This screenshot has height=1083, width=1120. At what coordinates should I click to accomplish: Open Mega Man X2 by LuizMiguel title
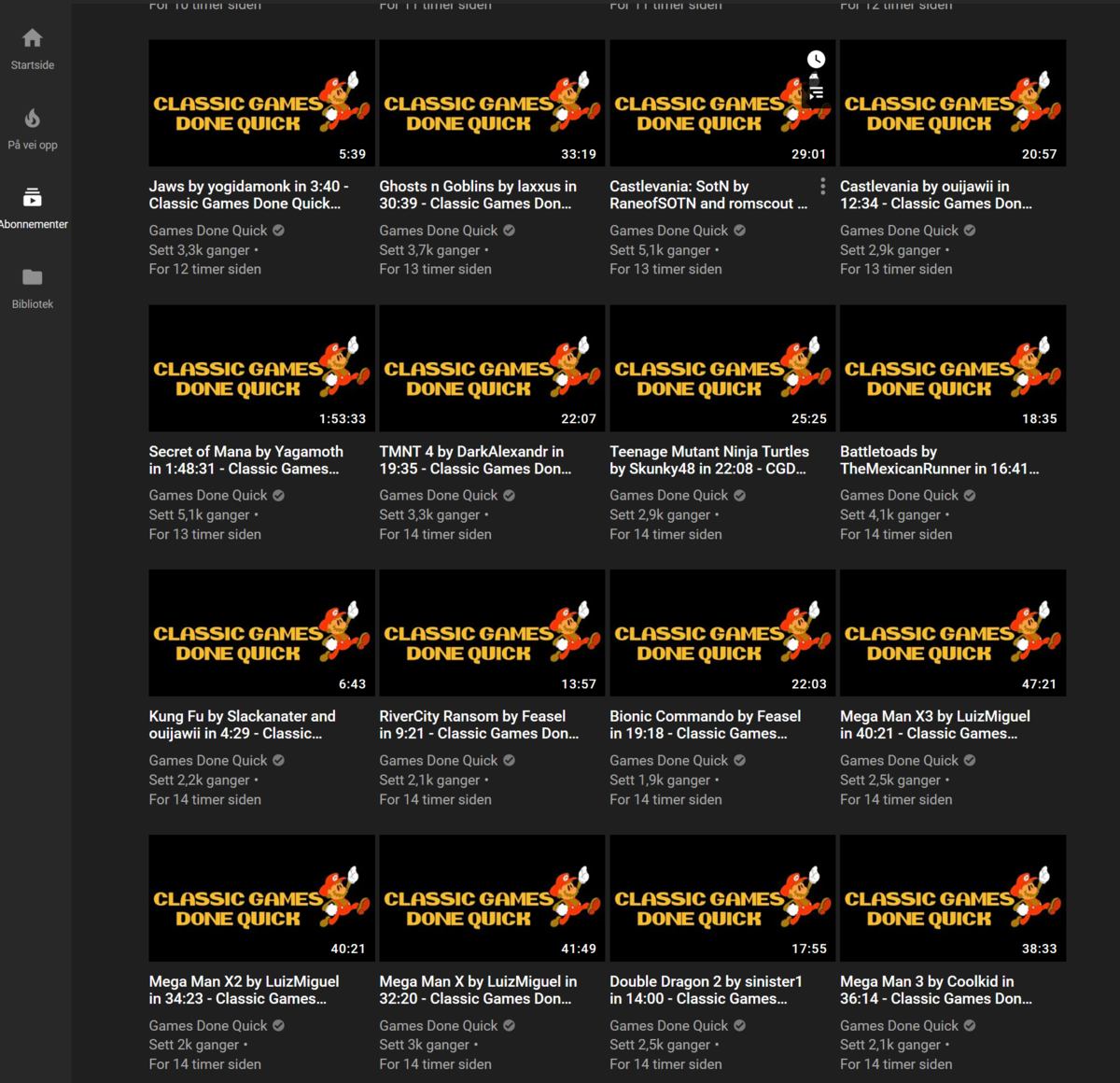[x=245, y=991]
